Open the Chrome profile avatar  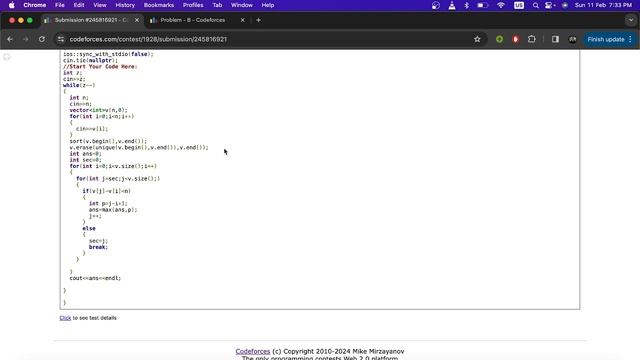pyautogui.click(x=572, y=39)
